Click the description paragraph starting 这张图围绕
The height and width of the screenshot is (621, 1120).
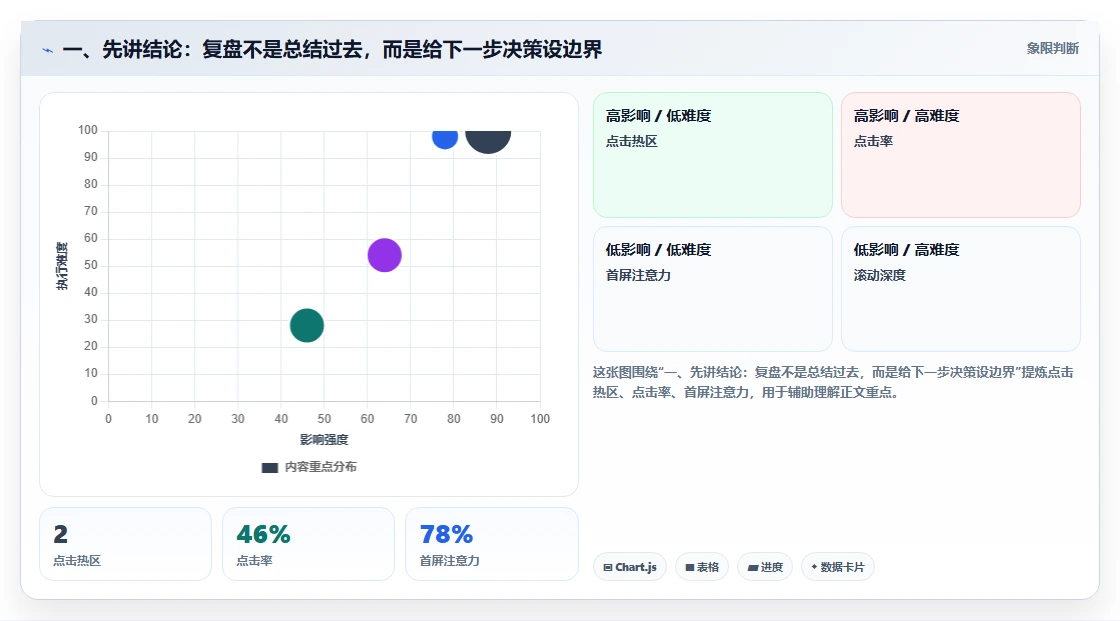click(x=833, y=382)
